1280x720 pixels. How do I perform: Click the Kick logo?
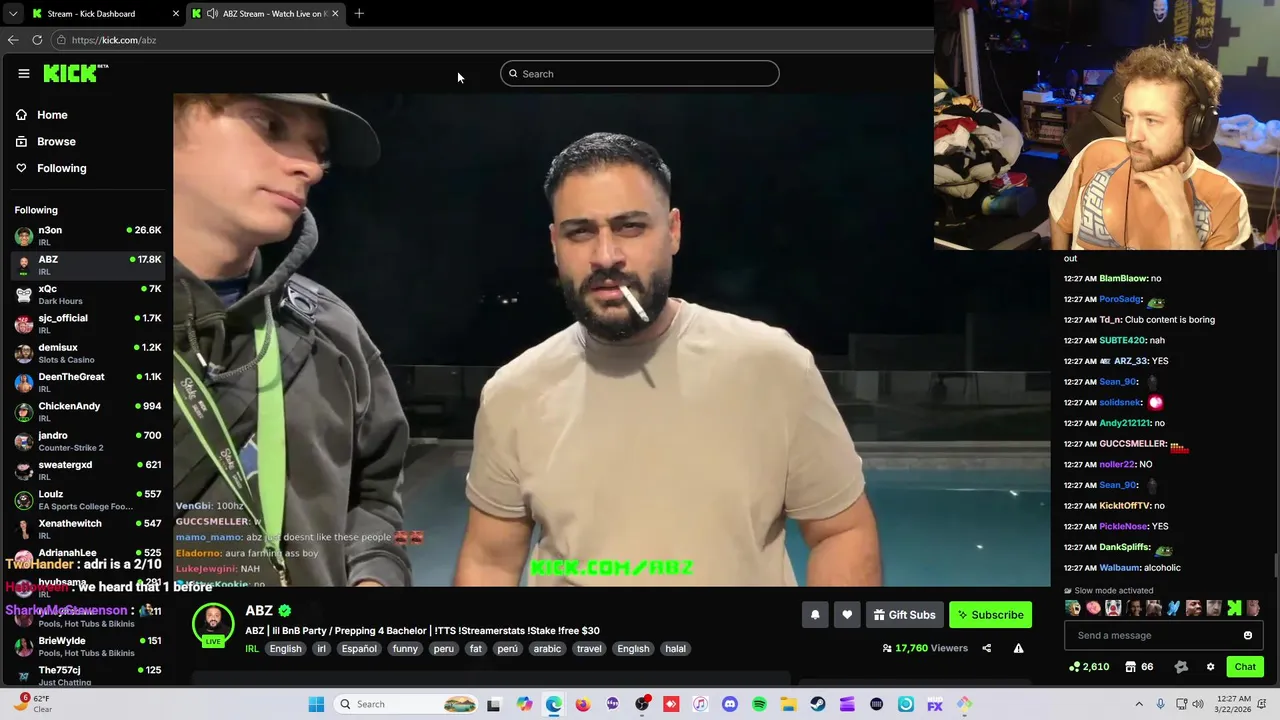coord(75,73)
